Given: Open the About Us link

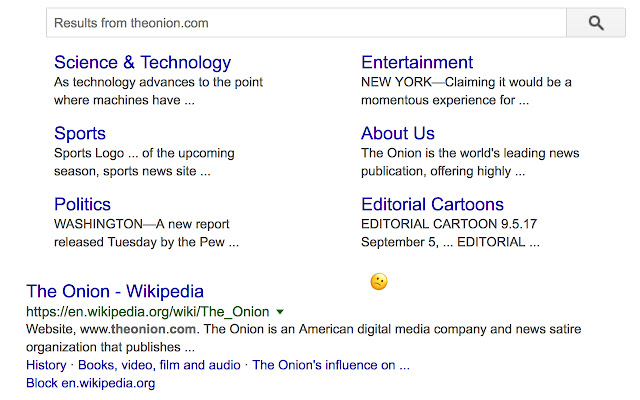Looking at the screenshot, I should point(398,133).
